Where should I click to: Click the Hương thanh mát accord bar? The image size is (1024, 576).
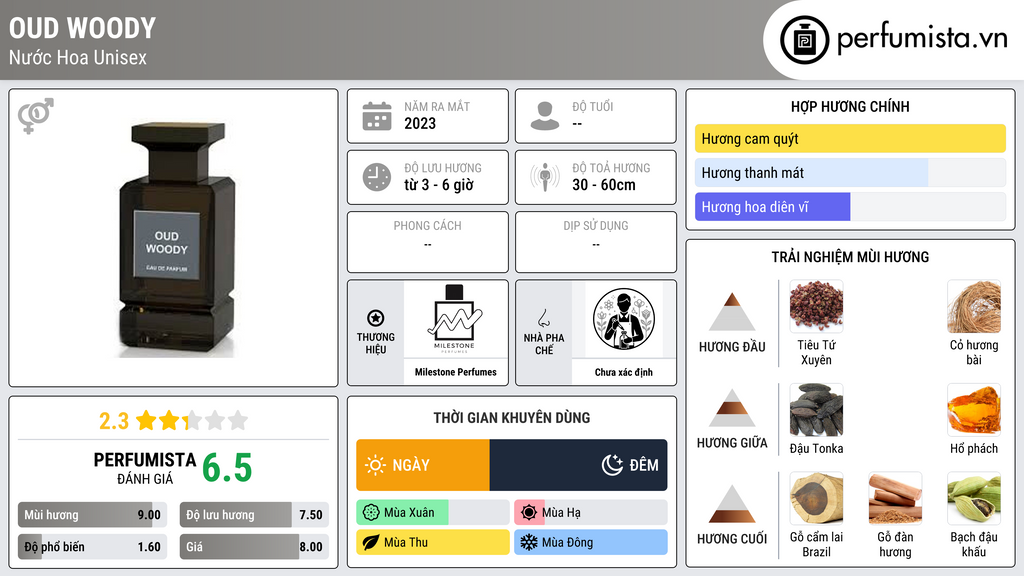(850, 172)
